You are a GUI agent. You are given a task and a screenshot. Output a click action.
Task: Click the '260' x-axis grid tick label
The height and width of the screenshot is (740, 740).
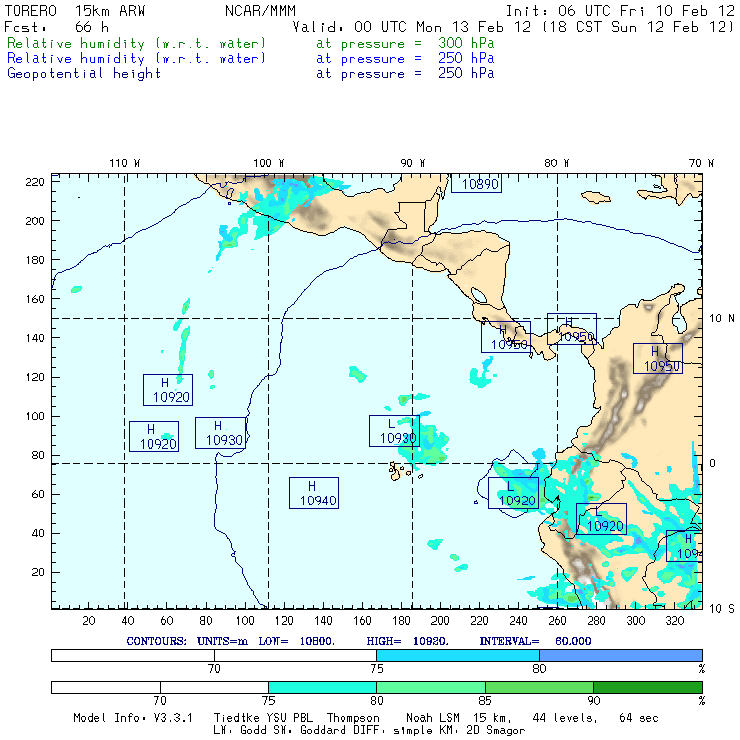pos(557,621)
